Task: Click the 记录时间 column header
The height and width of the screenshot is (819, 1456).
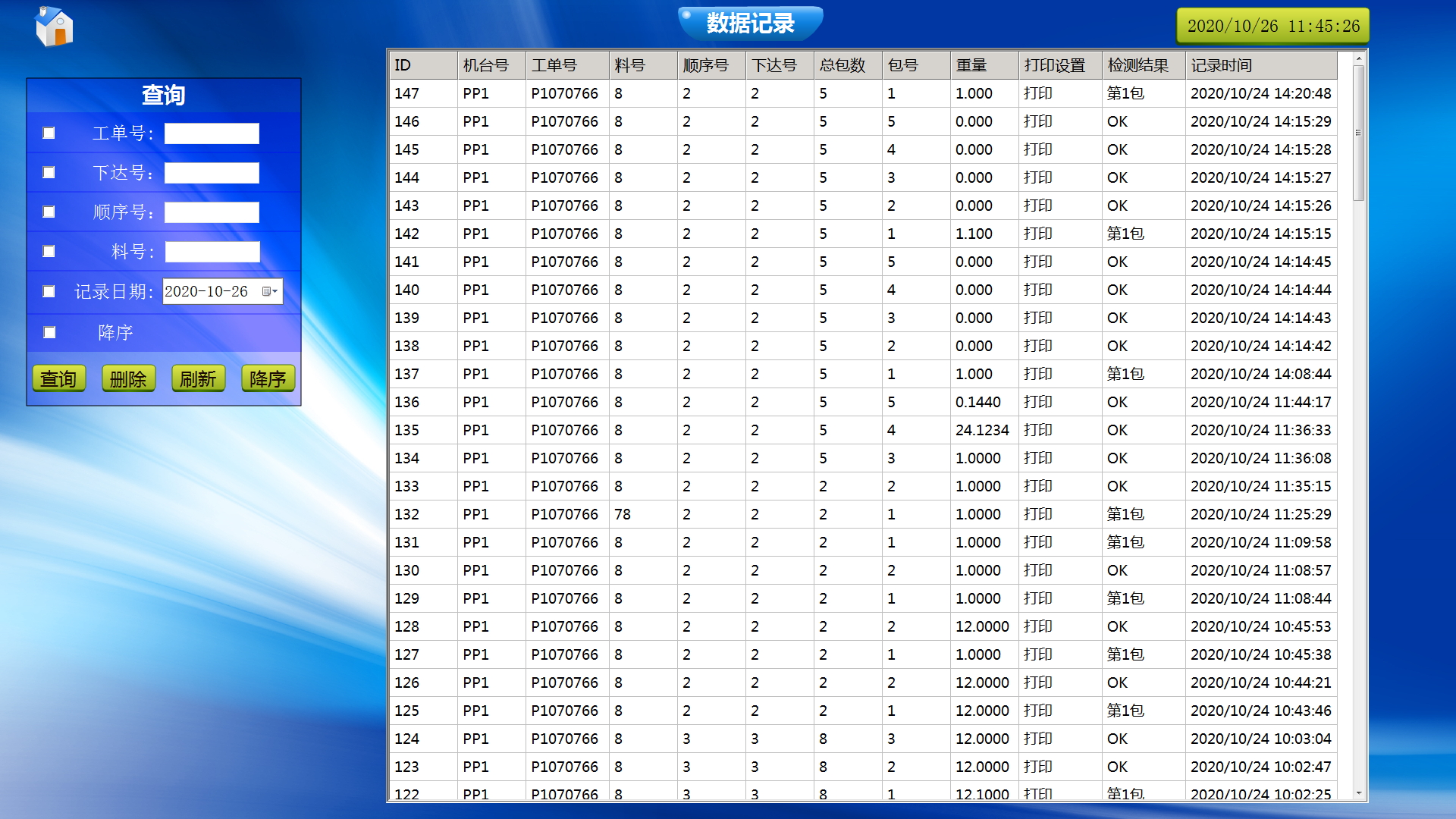Action: pyautogui.click(x=1259, y=65)
